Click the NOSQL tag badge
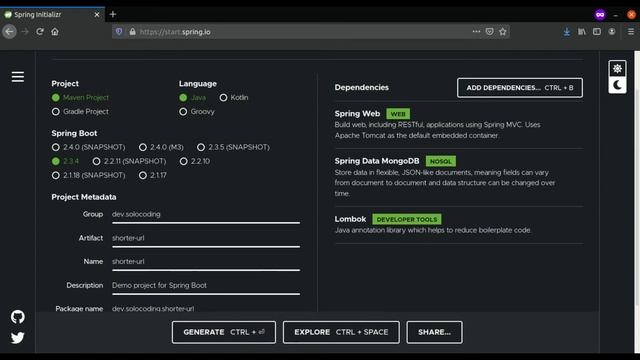The height and width of the screenshot is (360, 640). (441, 161)
